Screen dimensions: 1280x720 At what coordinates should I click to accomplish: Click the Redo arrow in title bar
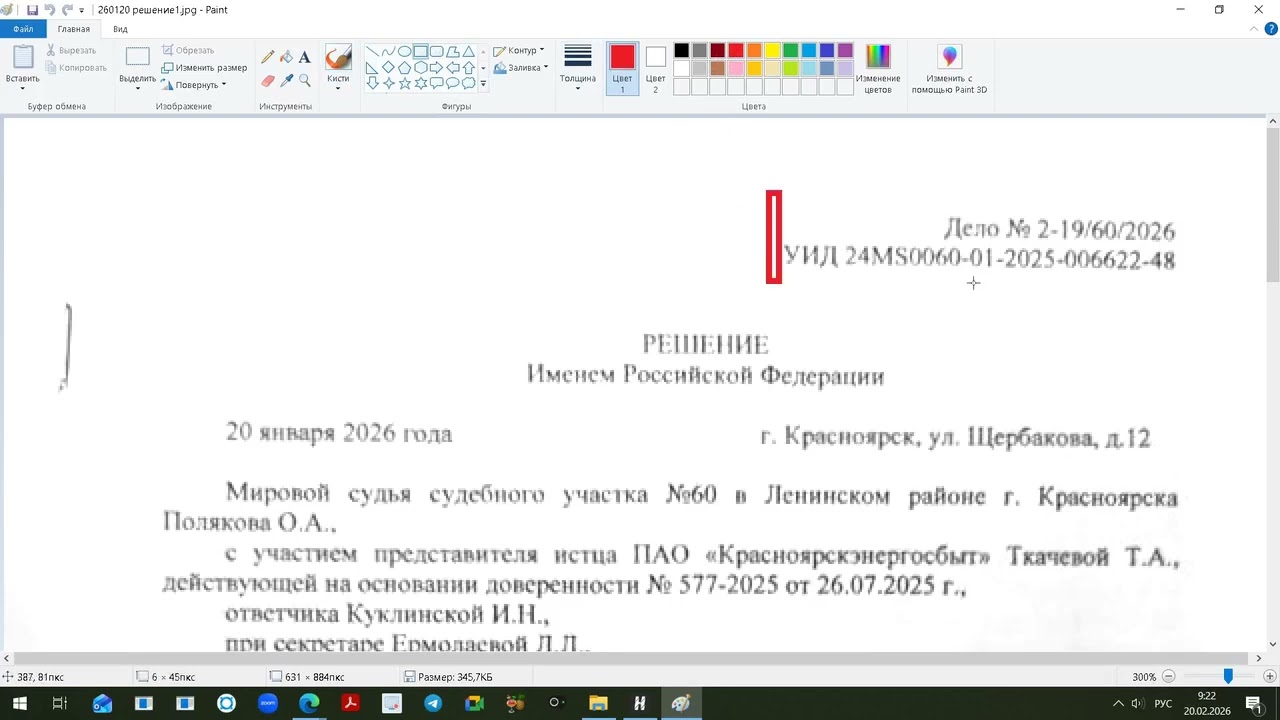tap(67, 10)
